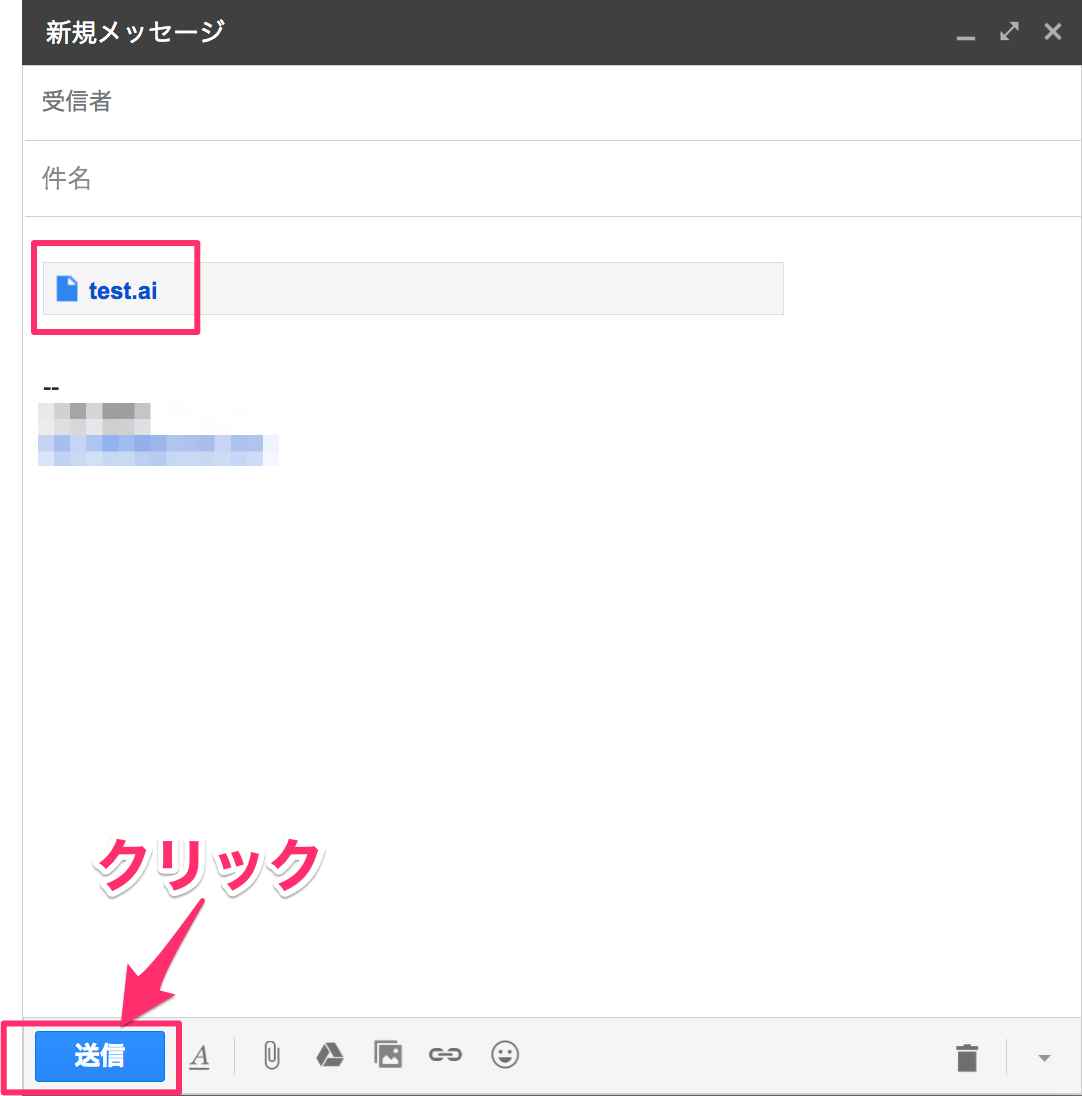The width and height of the screenshot is (1082, 1096).
Task: Attach a file with the paperclip icon
Action: tap(272, 1055)
